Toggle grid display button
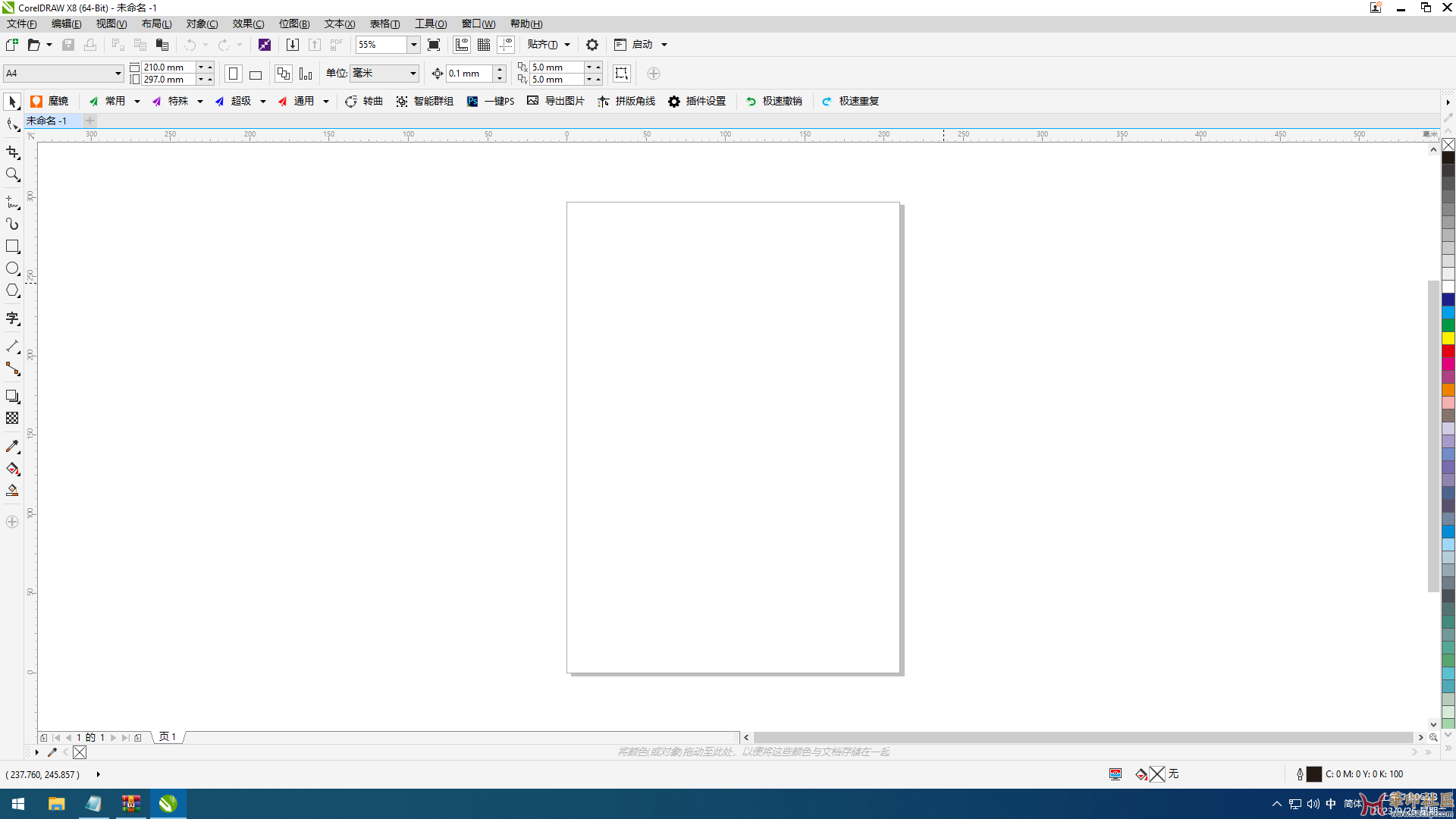The image size is (1456, 819). click(484, 45)
